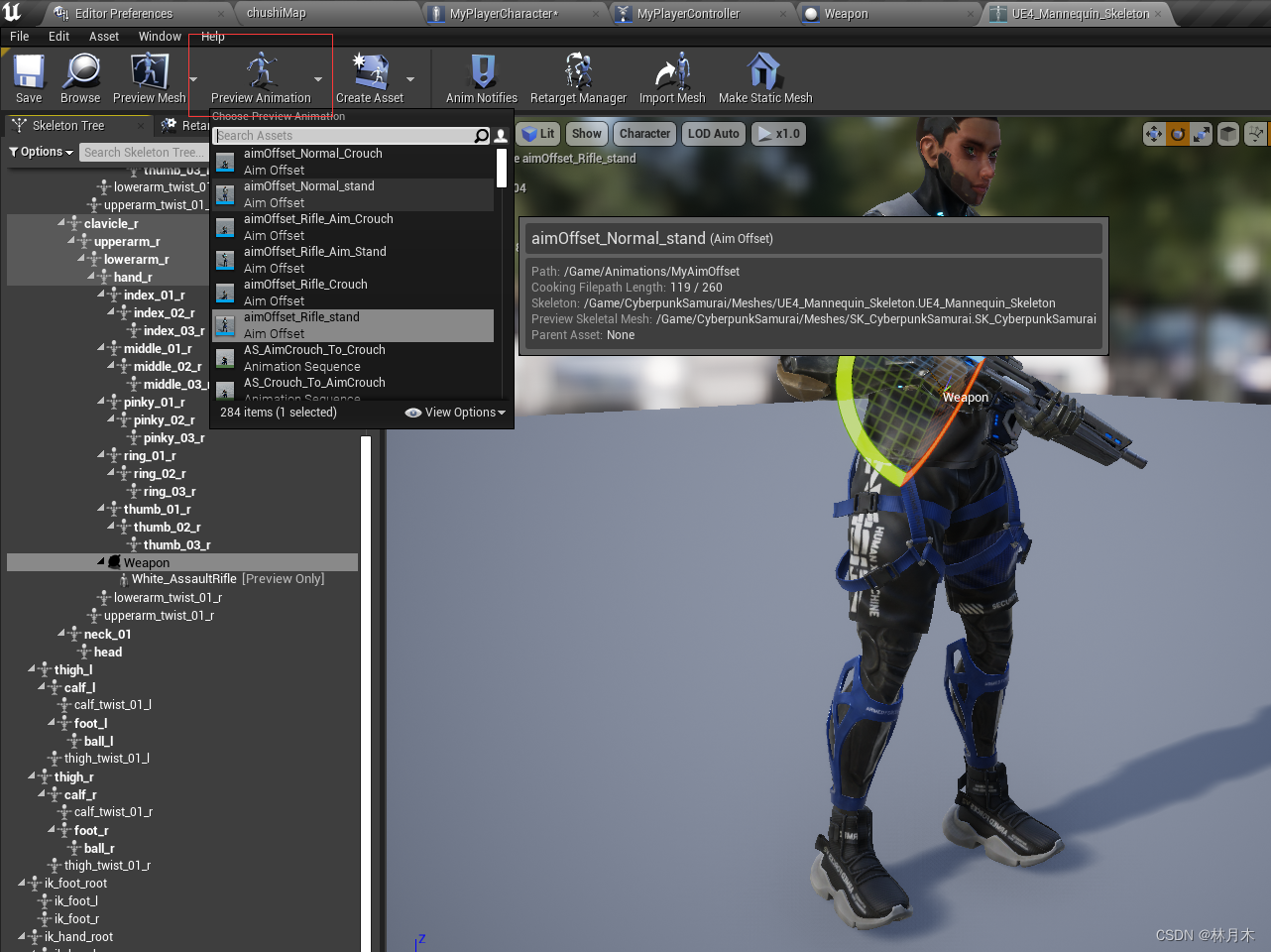Select the foot_r bone
1271x952 pixels.
click(91, 830)
